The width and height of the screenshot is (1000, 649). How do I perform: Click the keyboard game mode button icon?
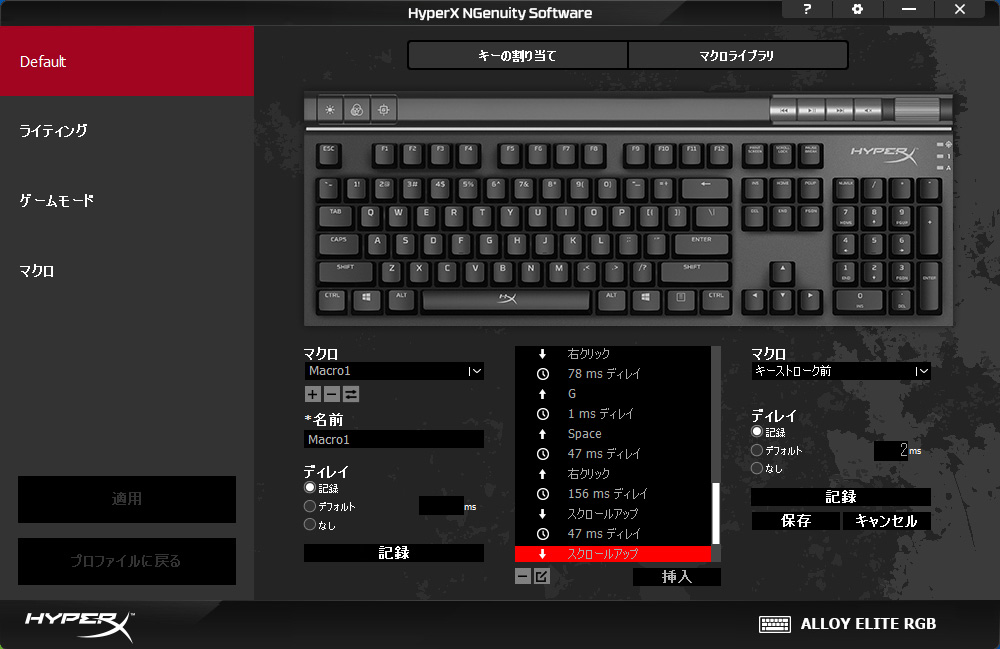383,110
